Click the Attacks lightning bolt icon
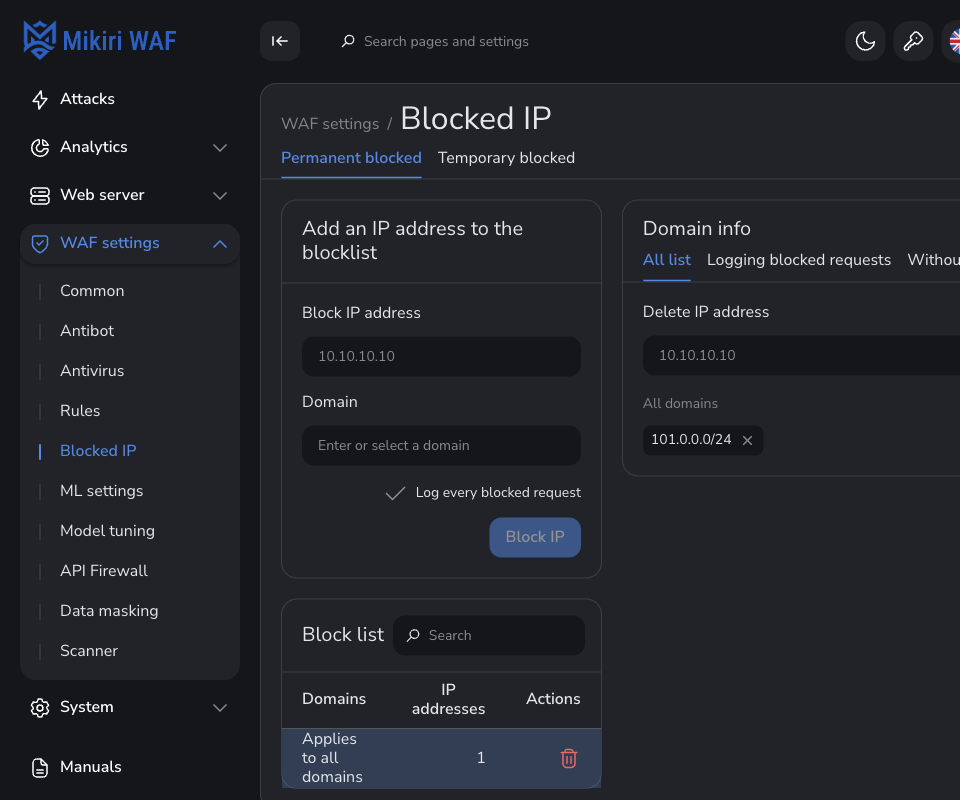Screen dimensions: 960x800 click(x=40, y=99)
